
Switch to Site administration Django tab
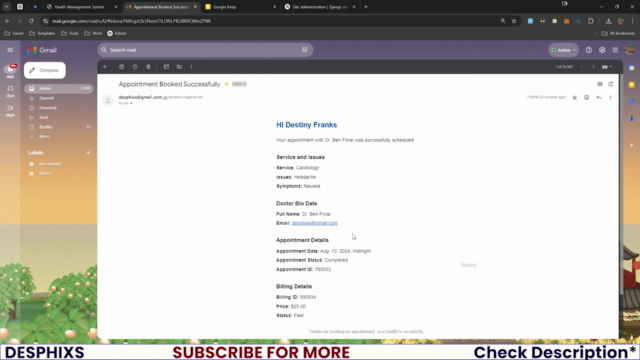click(320, 7)
